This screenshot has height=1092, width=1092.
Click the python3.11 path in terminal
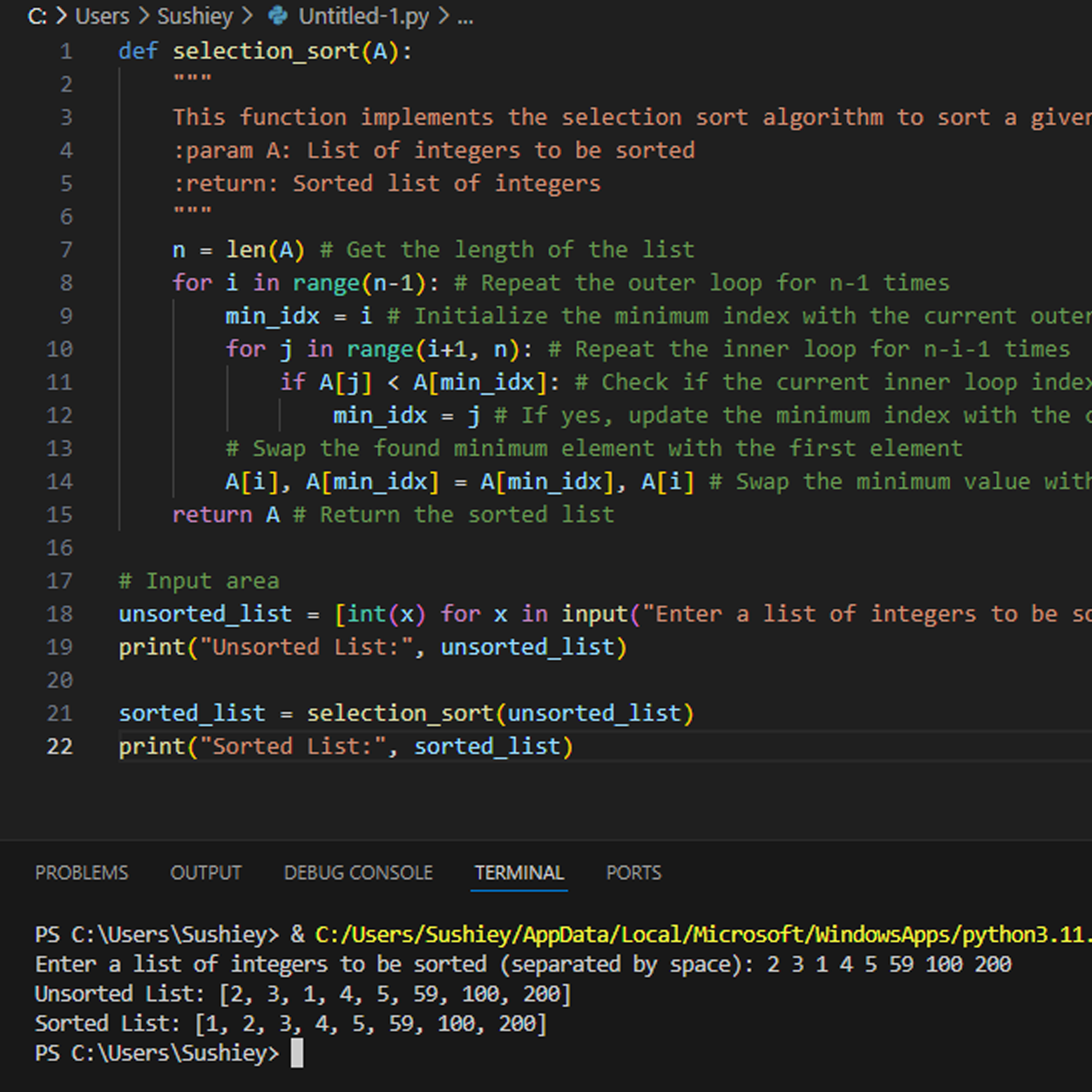tap(704, 934)
